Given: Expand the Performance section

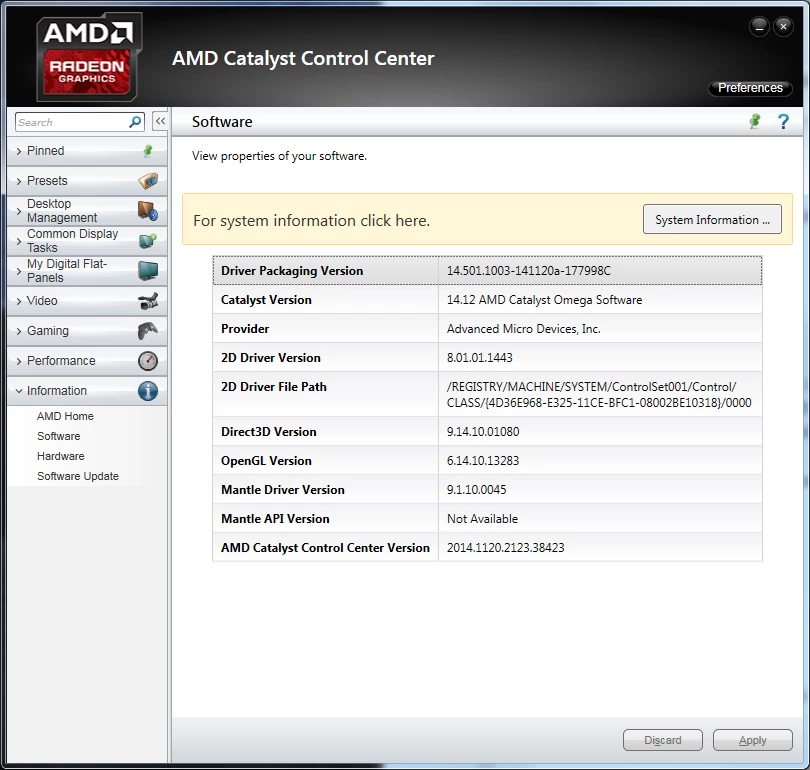Looking at the screenshot, I should tap(87, 360).
